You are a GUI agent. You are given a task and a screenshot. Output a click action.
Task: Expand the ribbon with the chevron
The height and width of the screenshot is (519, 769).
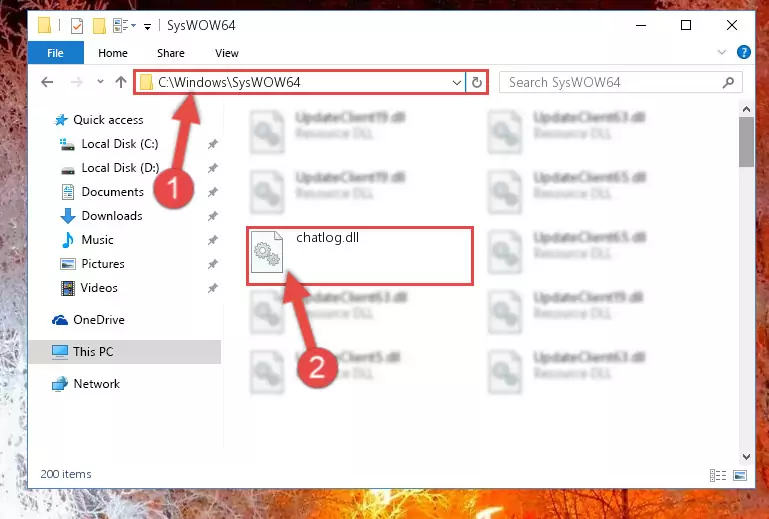click(x=721, y=52)
